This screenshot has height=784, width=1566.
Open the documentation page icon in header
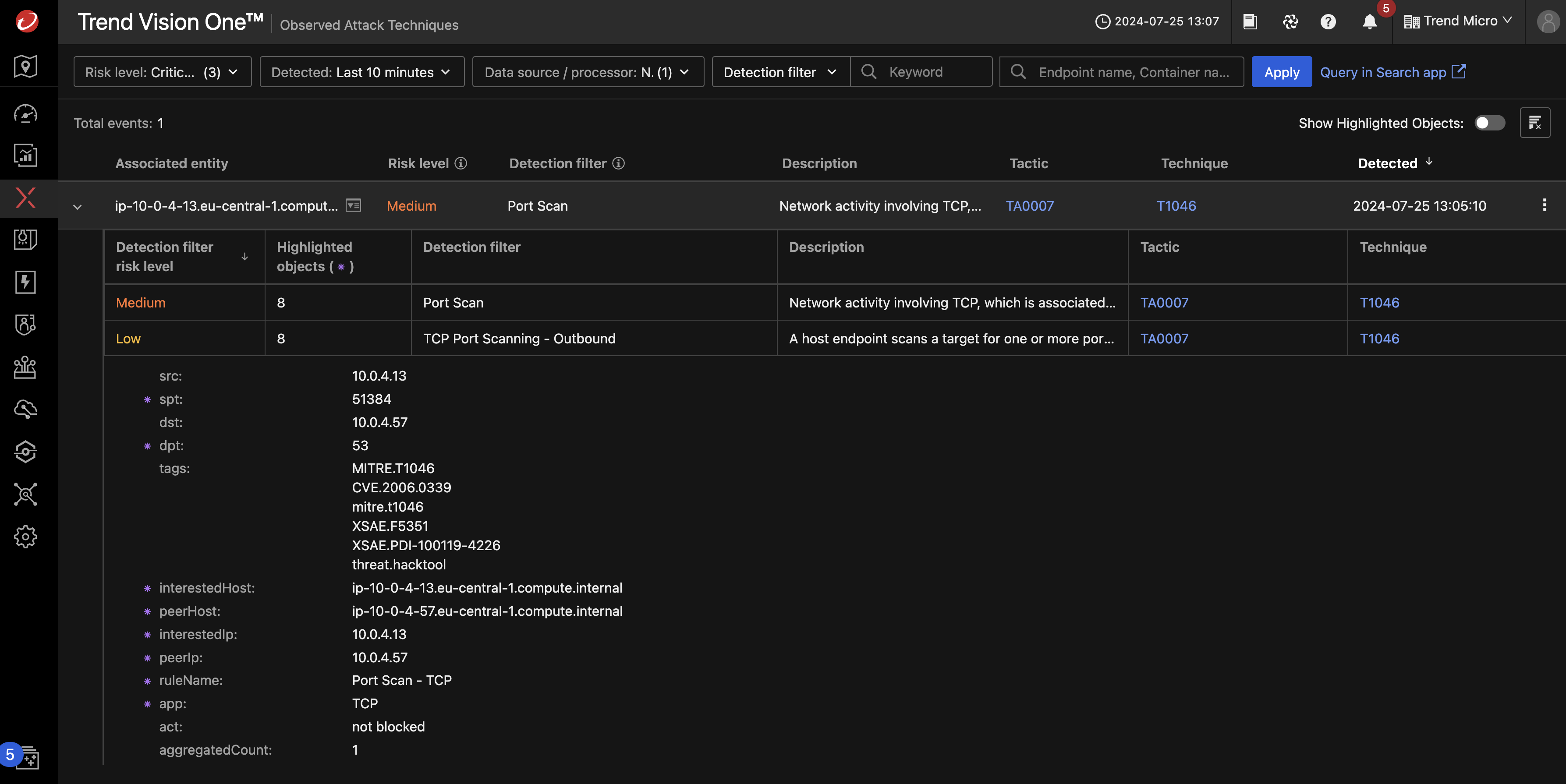[1250, 22]
